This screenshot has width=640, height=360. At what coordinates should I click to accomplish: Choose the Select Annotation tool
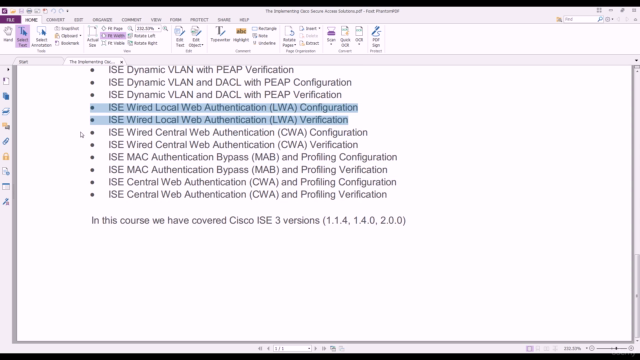[41, 36]
